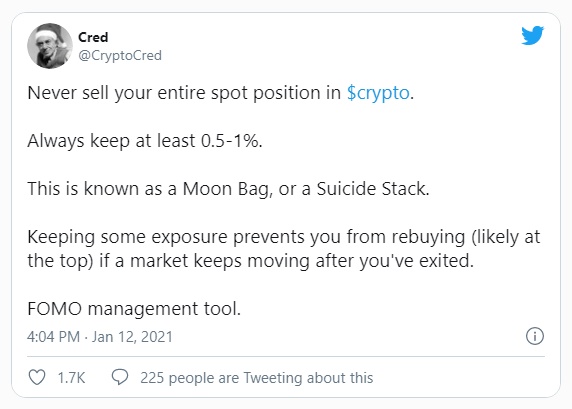
Task: Open Cred's profile picture
Action: (50, 46)
